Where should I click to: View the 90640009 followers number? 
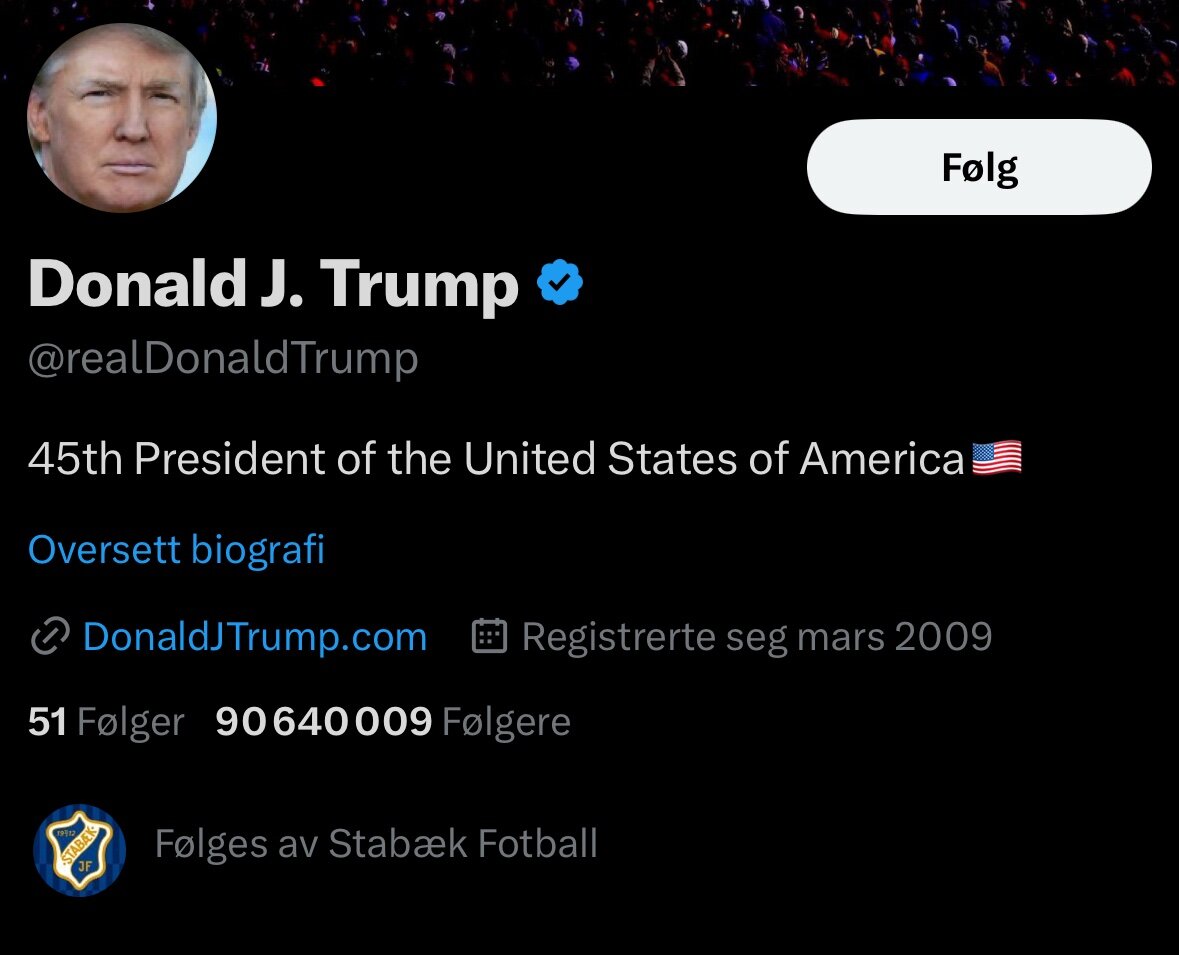point(323,722)
